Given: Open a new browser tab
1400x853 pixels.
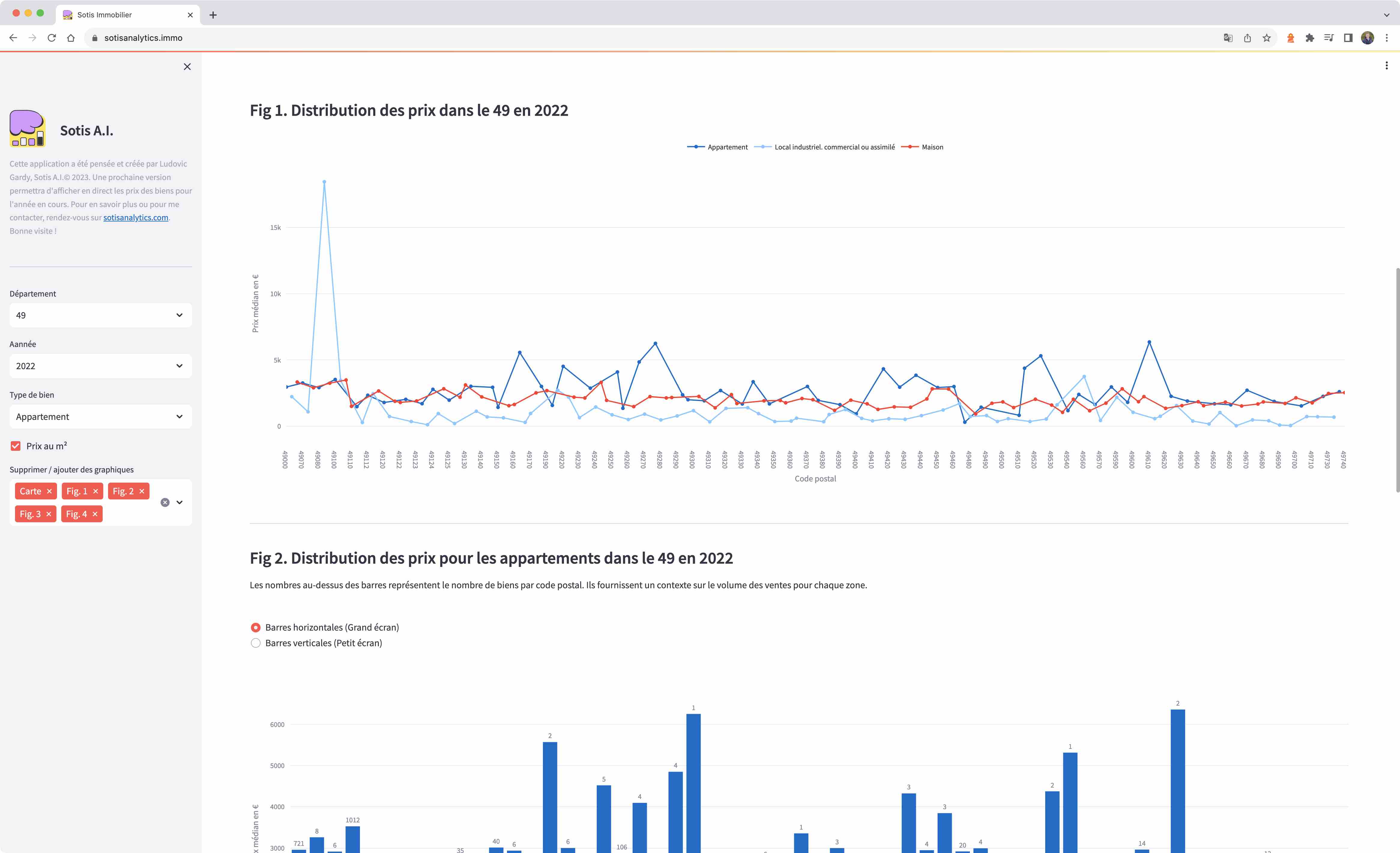Looking at the screenshot, I should click(213, 15).
